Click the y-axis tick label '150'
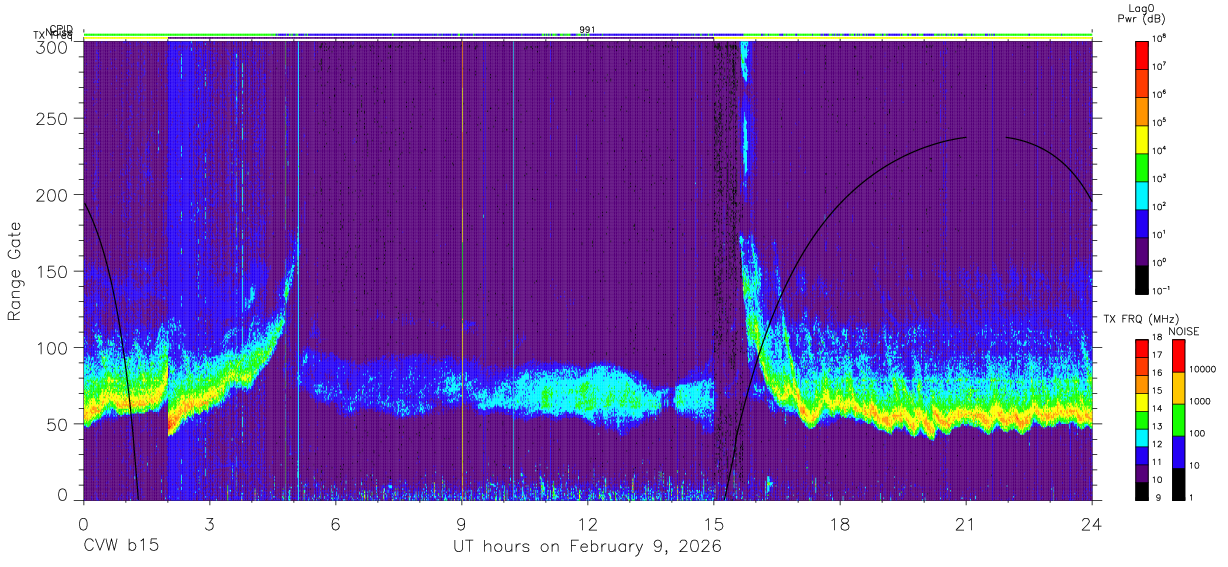1228x567 pixels. tap(52, 271)
